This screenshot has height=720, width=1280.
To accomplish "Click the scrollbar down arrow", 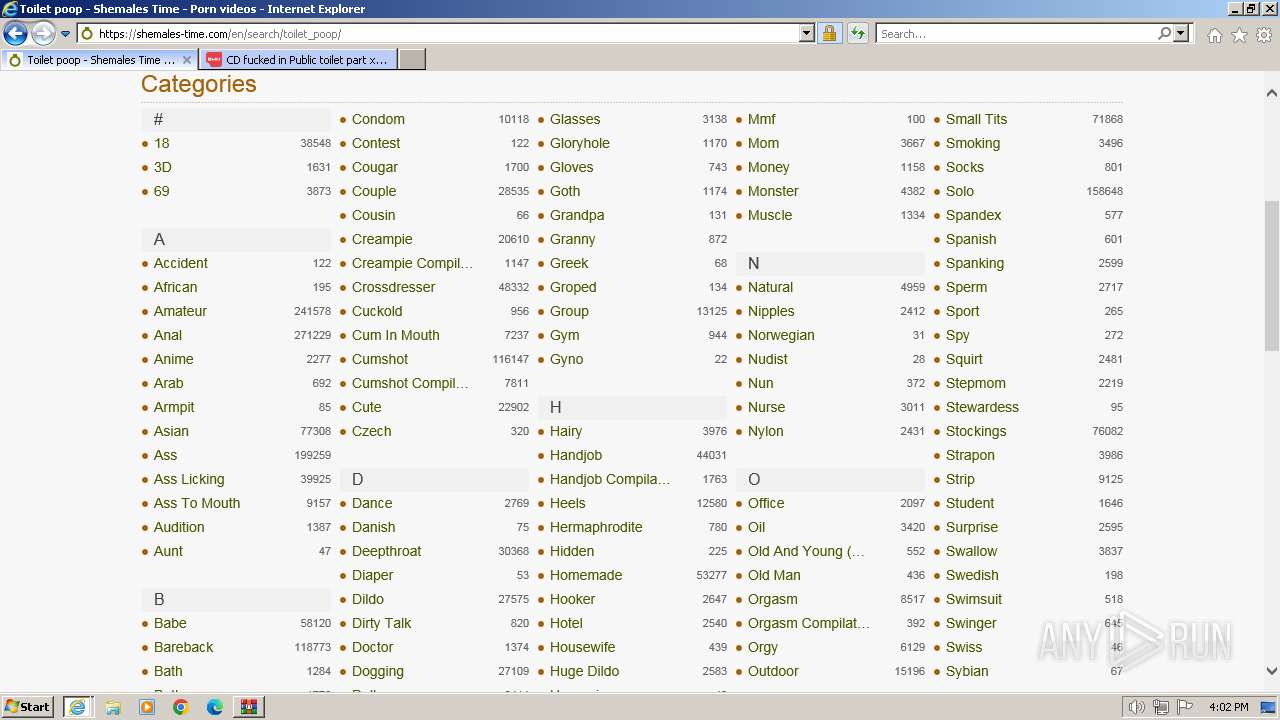I will click(1272, 671).
